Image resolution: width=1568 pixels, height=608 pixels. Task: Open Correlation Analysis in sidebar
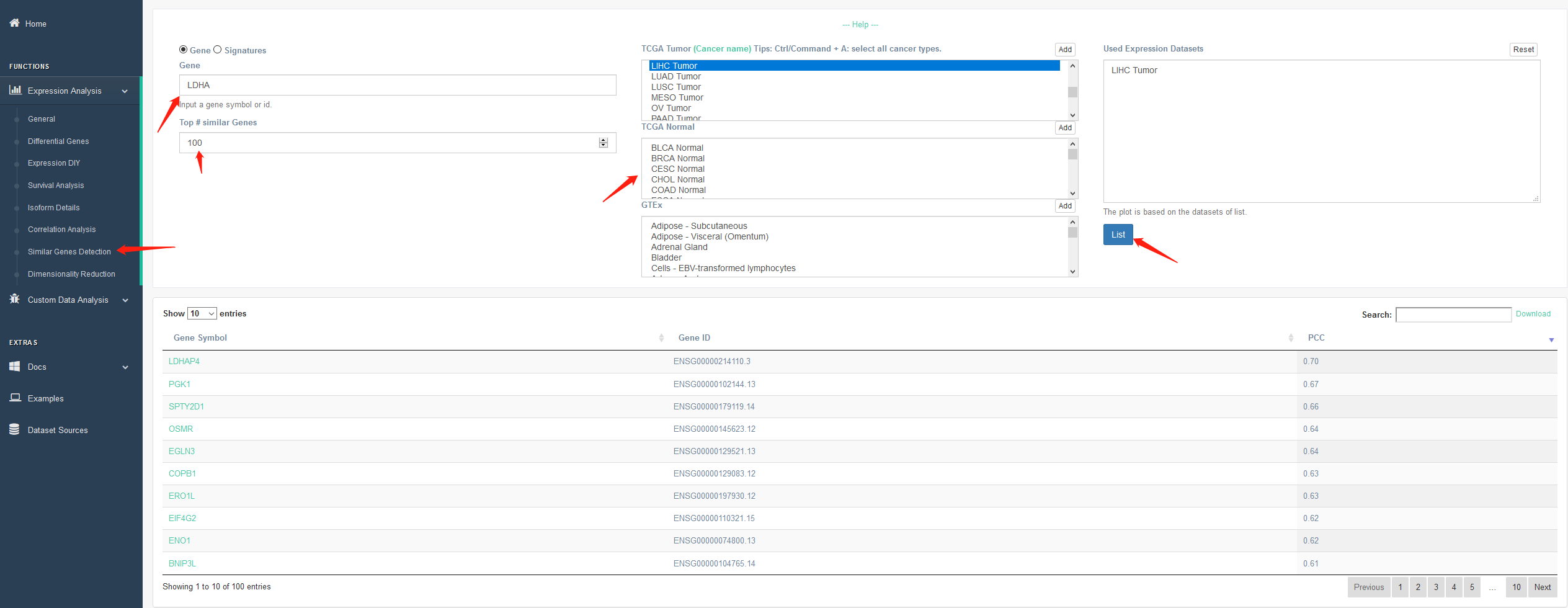(62, 230)
